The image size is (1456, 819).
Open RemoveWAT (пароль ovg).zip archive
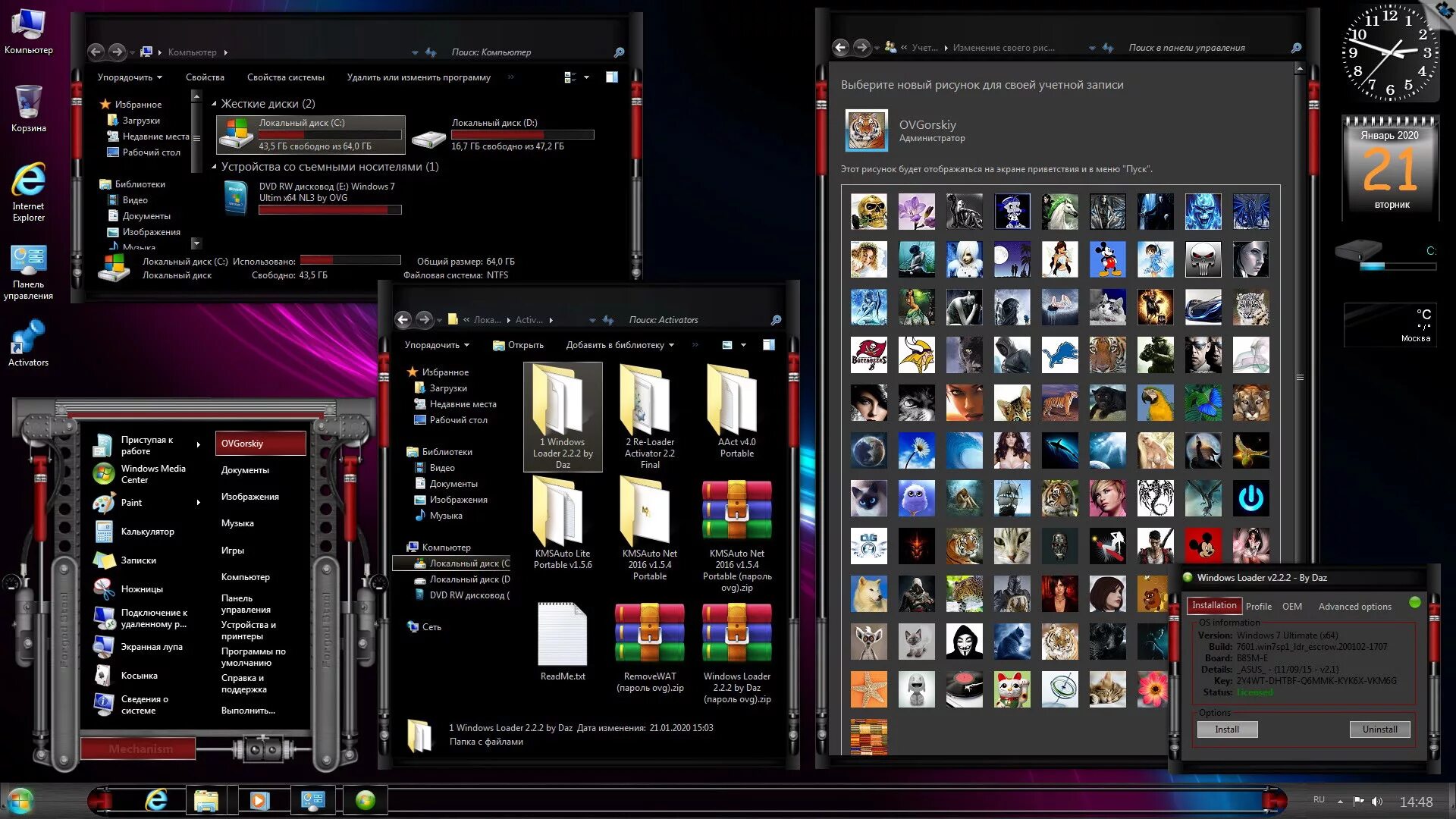(650, 648)
